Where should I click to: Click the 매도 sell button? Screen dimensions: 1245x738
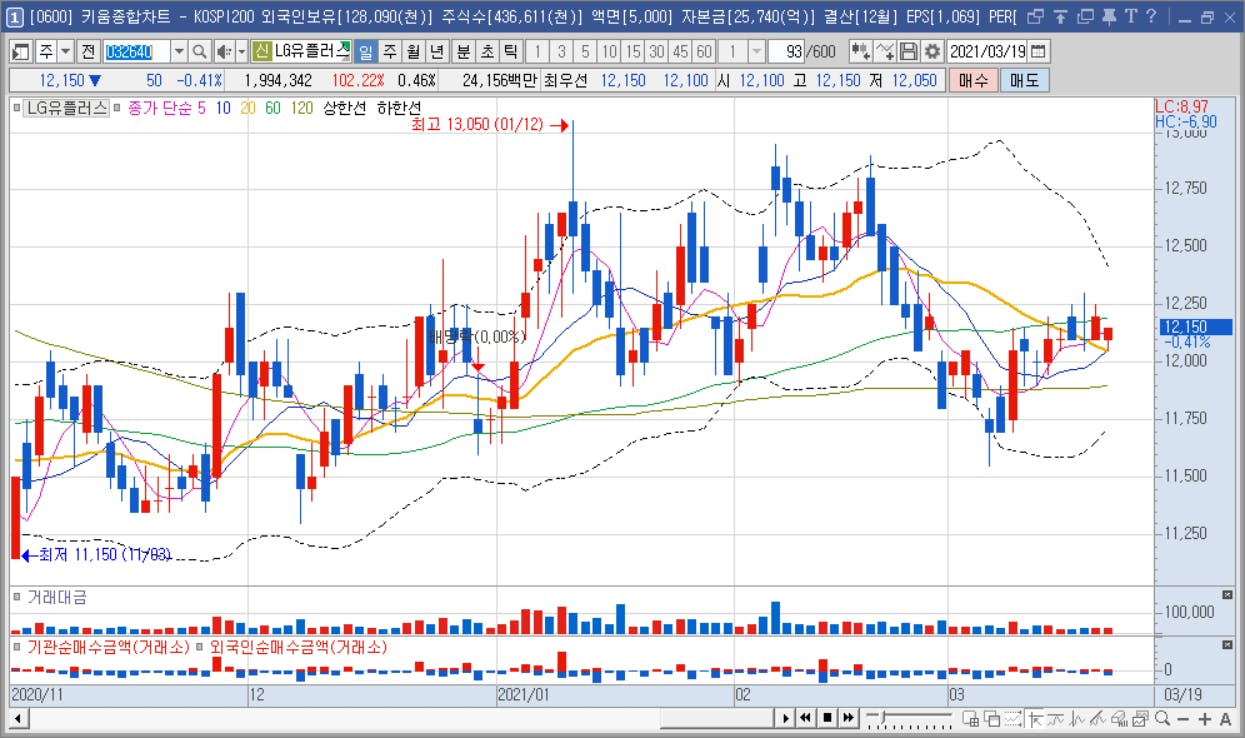(x=1024, y=81)
